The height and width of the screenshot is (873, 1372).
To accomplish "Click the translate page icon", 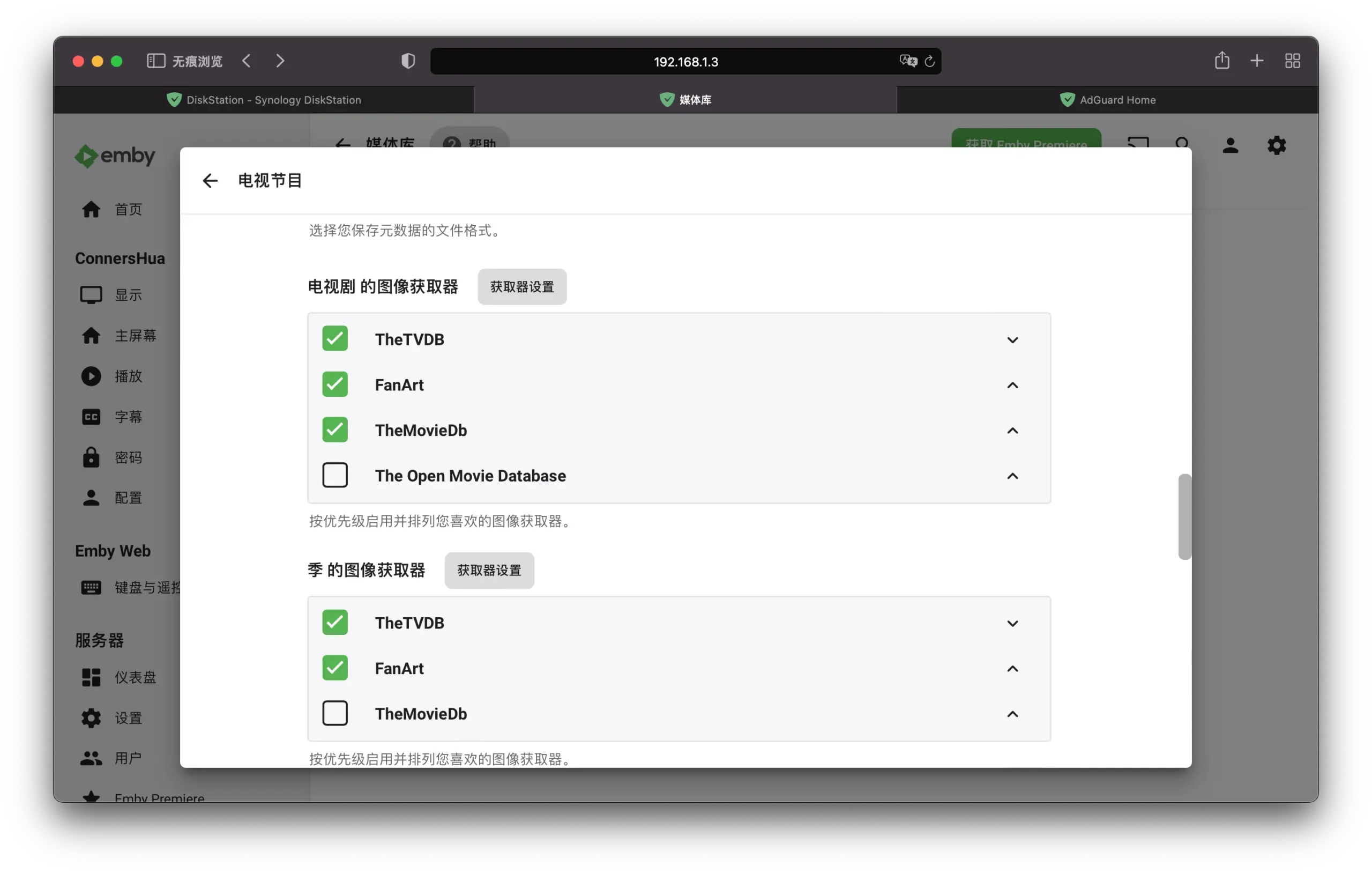I will [908, 61].
